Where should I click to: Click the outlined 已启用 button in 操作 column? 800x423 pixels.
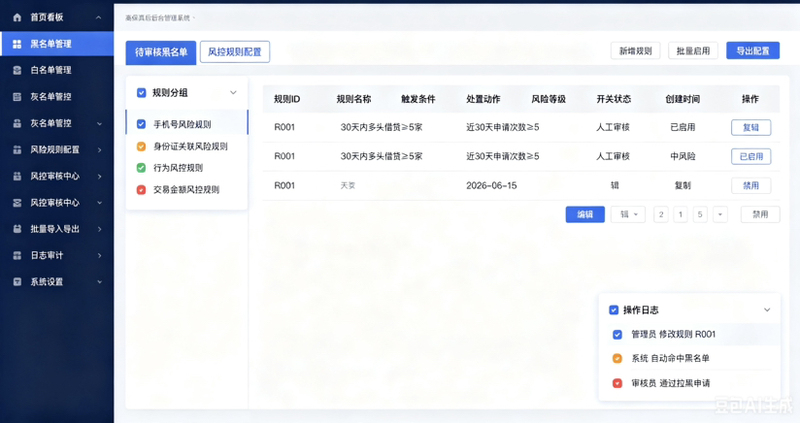(751, 157)
